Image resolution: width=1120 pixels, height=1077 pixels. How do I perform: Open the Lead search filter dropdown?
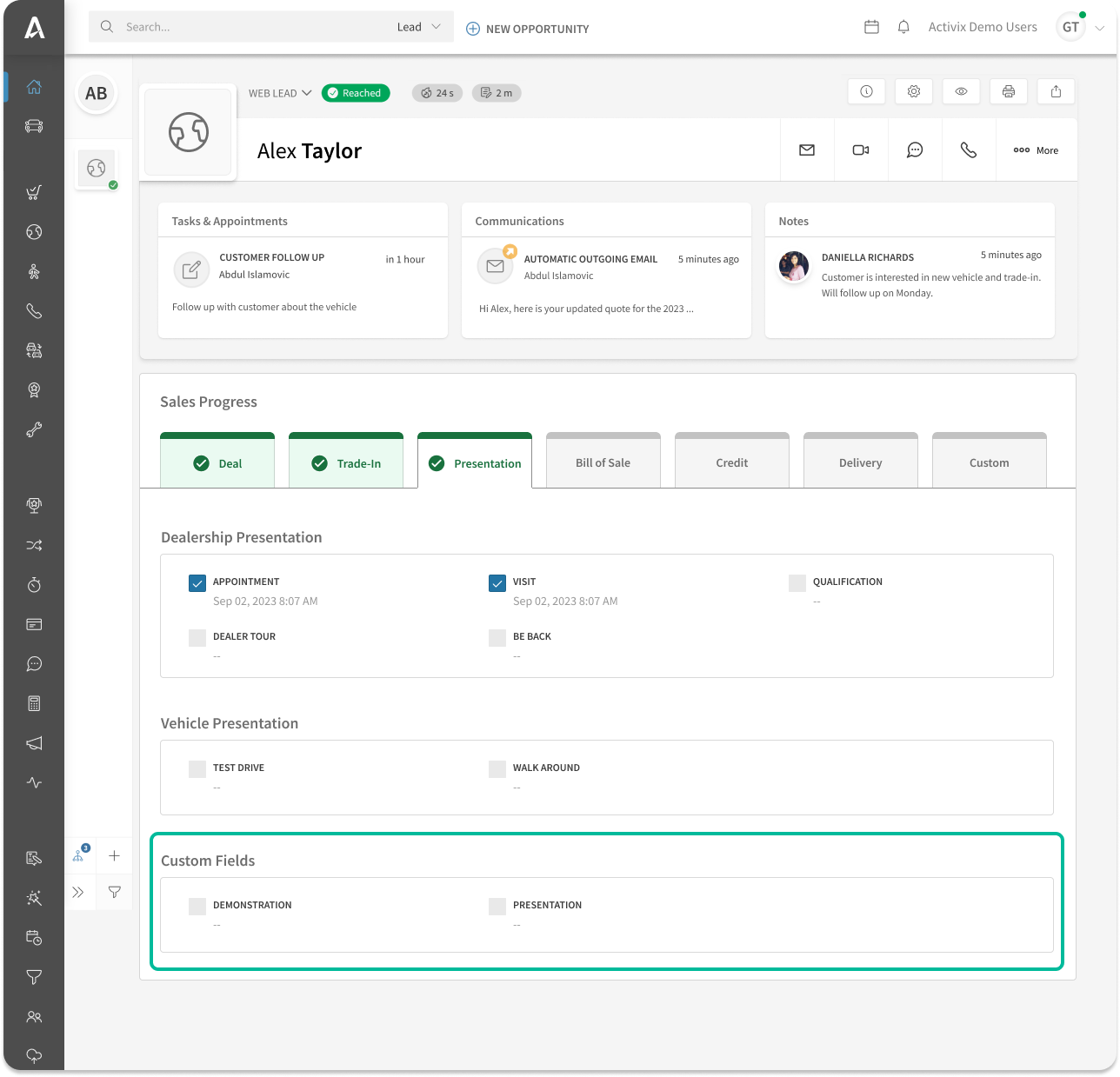(419, 27)
